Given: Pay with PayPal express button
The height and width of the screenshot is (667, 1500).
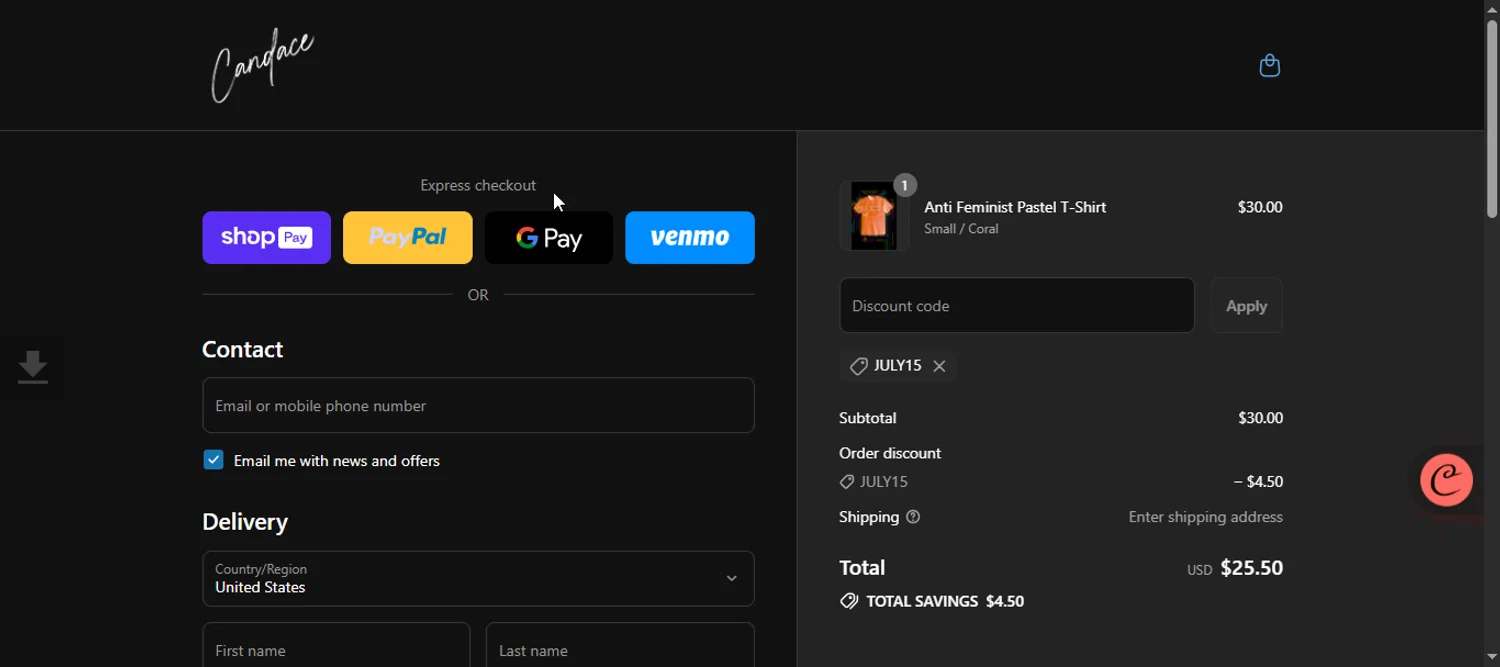Looking at the screenshot, I should (x=408, y=238).
